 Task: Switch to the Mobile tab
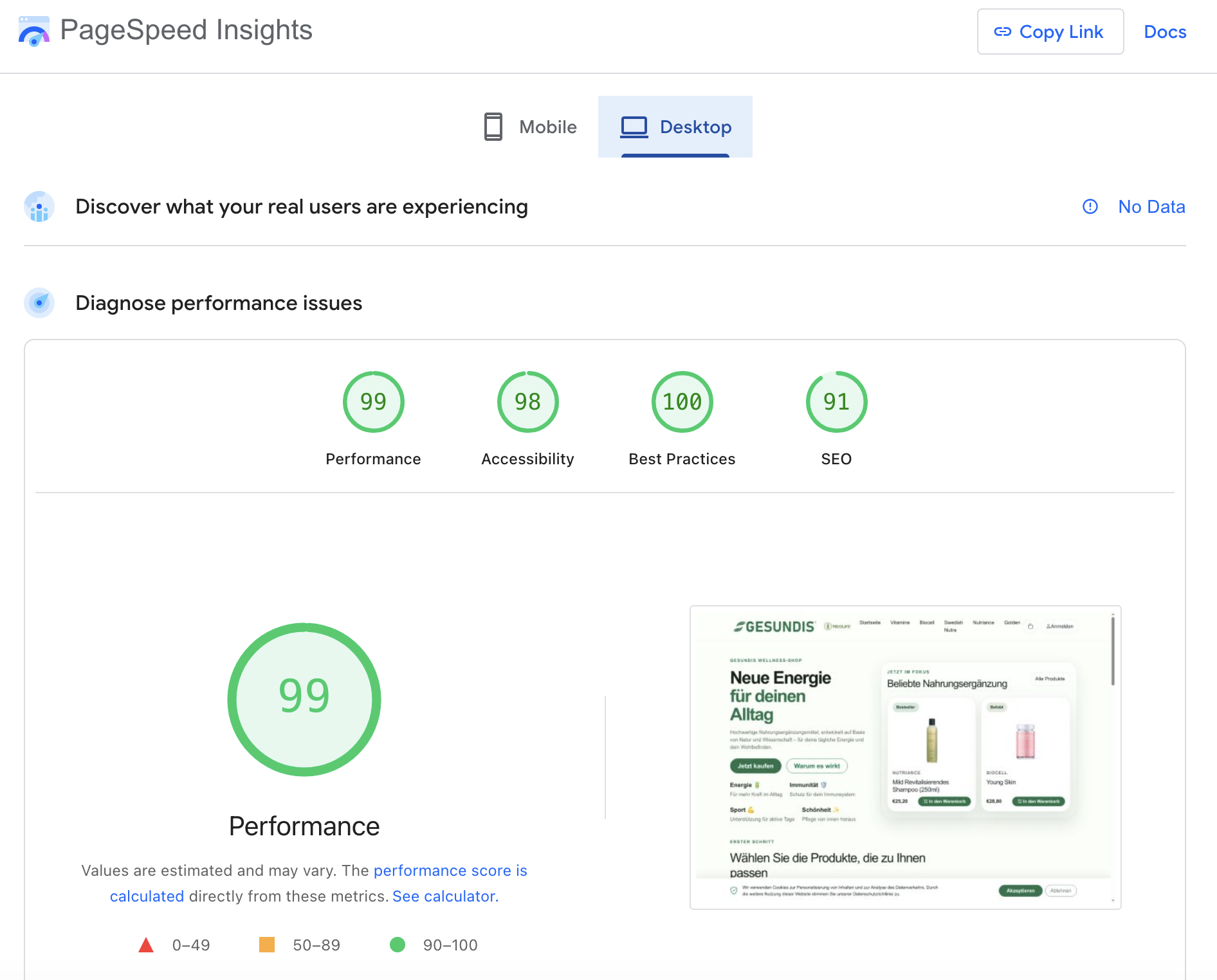click(x=531, y=127)
